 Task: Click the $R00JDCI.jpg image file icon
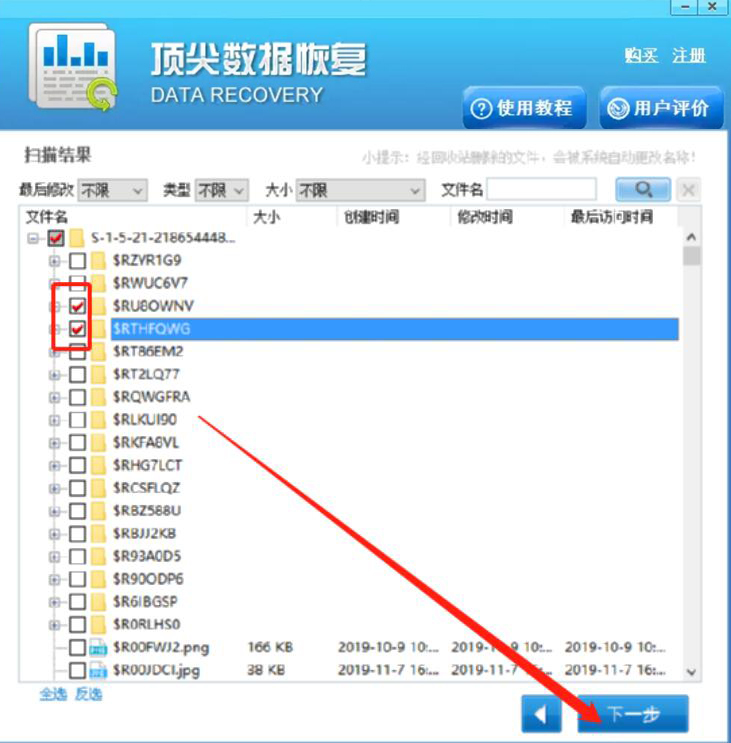tap(98, 670)
